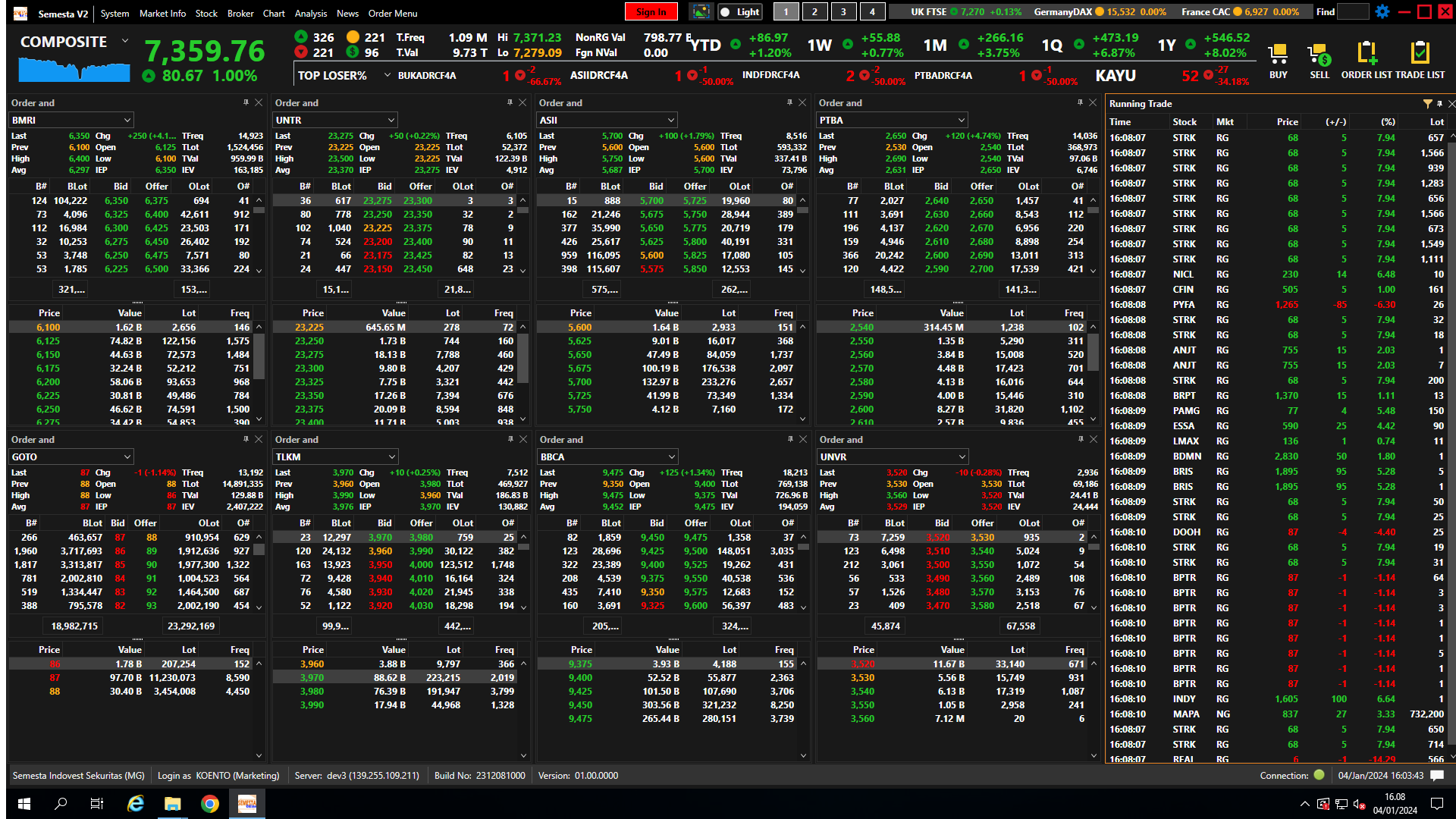
Task: Expand the TOP LOSER% list dropdown
Action: click(x=387, y=75)
